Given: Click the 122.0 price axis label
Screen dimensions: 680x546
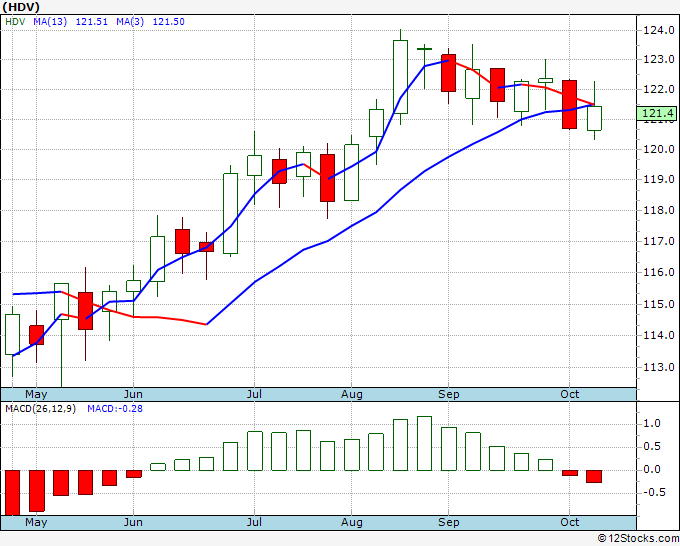Looking at the screenshot, I should (659, 89).
